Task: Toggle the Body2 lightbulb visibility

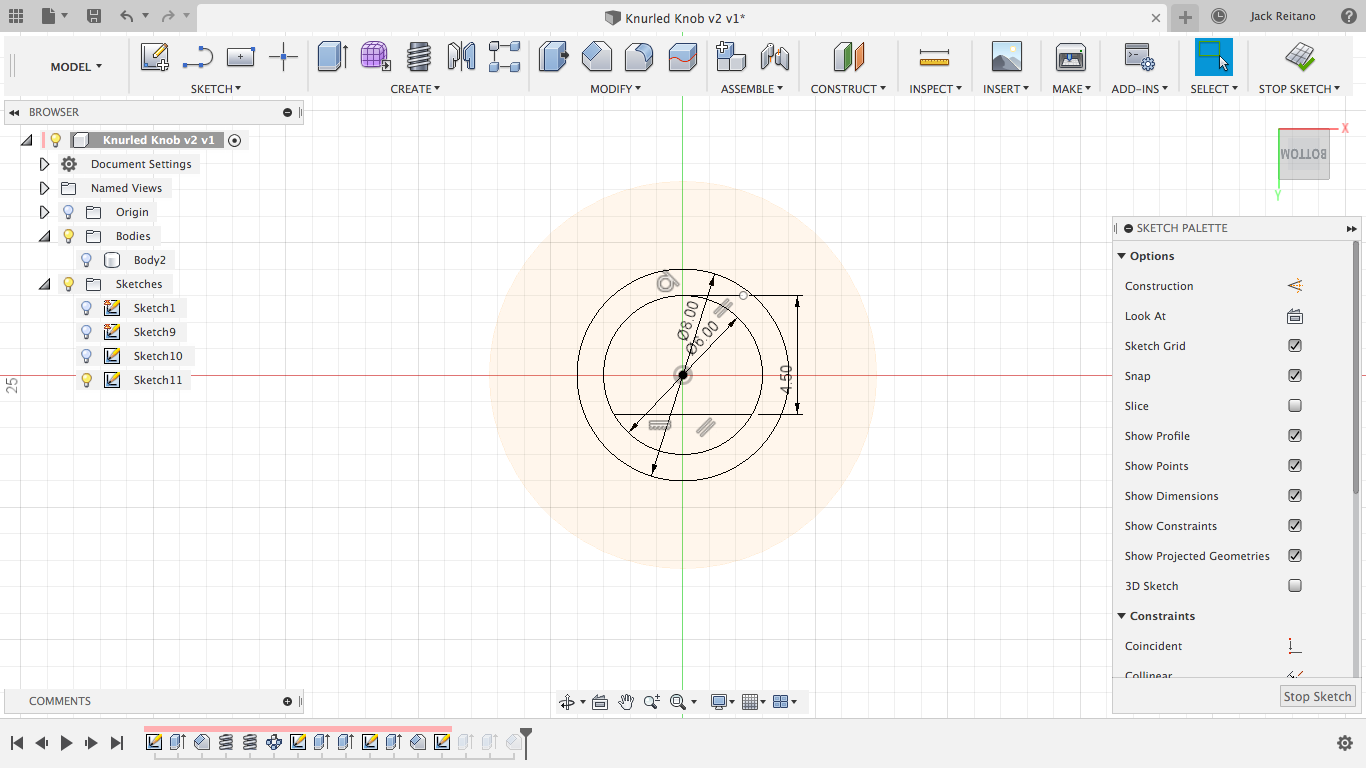Action: 86,260
